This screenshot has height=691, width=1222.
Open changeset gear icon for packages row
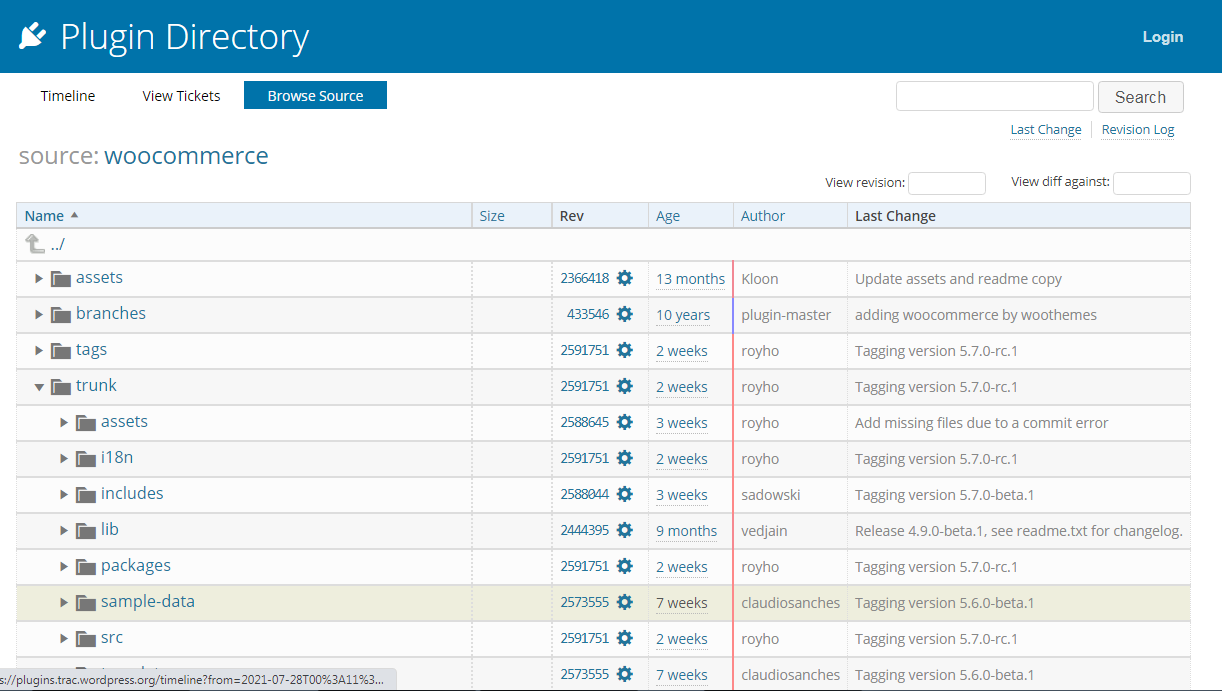coord(625,566)
